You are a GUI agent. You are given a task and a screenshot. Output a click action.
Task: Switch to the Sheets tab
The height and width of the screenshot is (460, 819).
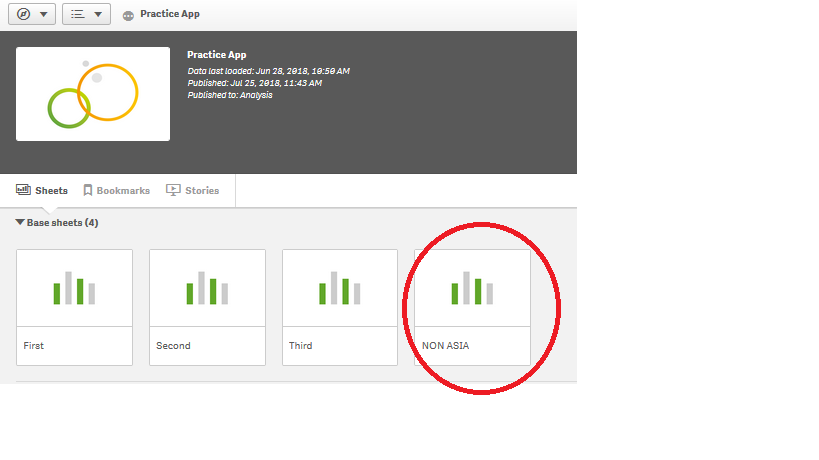pos(42,191)
